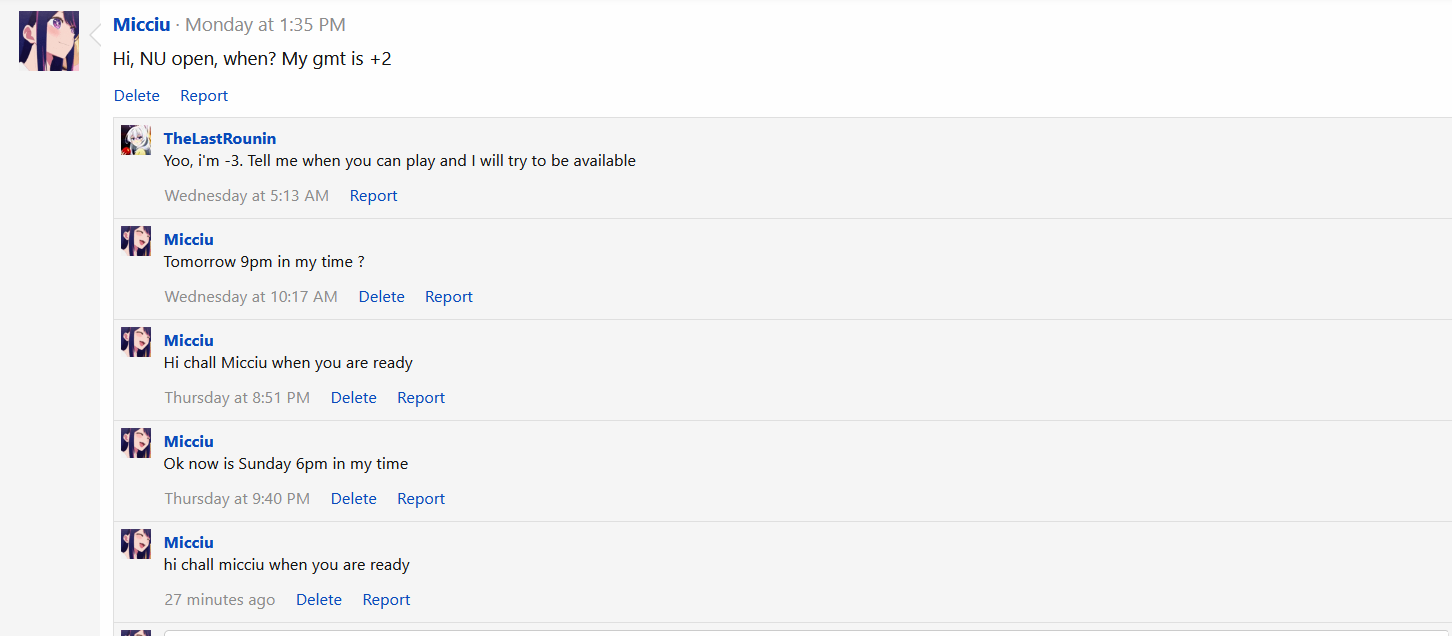Click Micciu's large avatar beside the main post
Image resolution: width=1452 pixels, height=636 pixels.
49,41
